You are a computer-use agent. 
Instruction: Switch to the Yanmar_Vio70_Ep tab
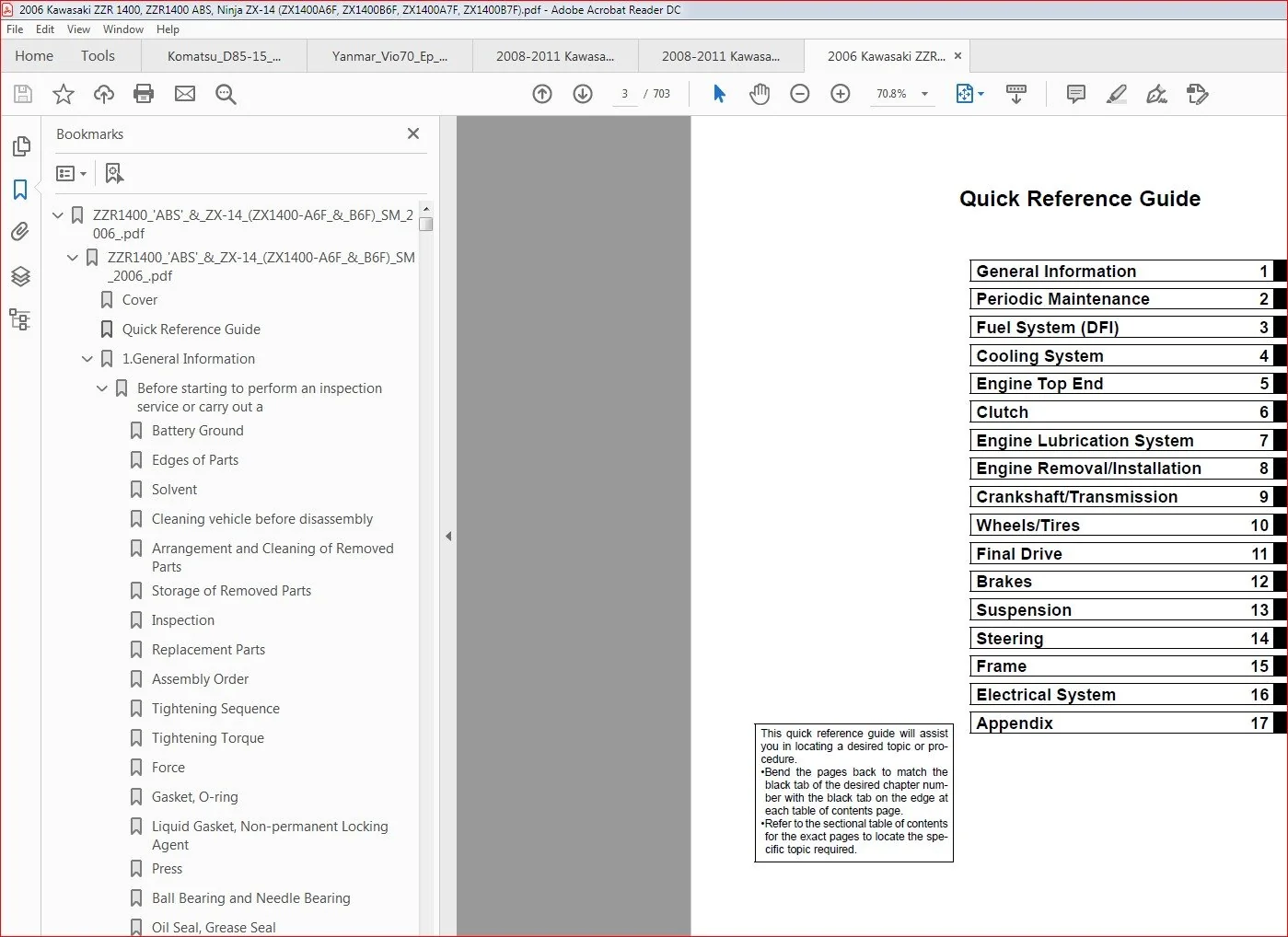(389, 56)
